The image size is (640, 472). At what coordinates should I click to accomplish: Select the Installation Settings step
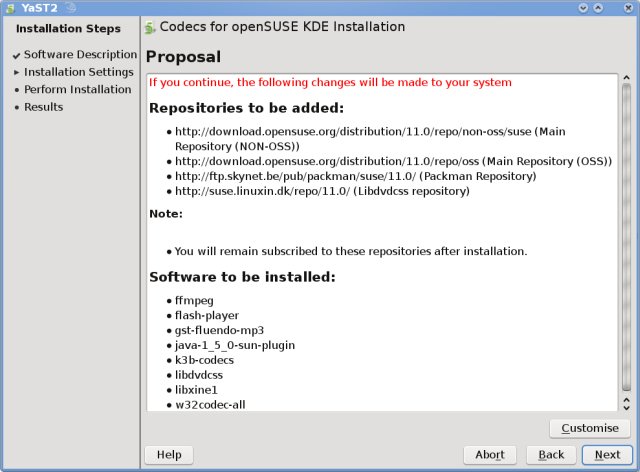79,72
